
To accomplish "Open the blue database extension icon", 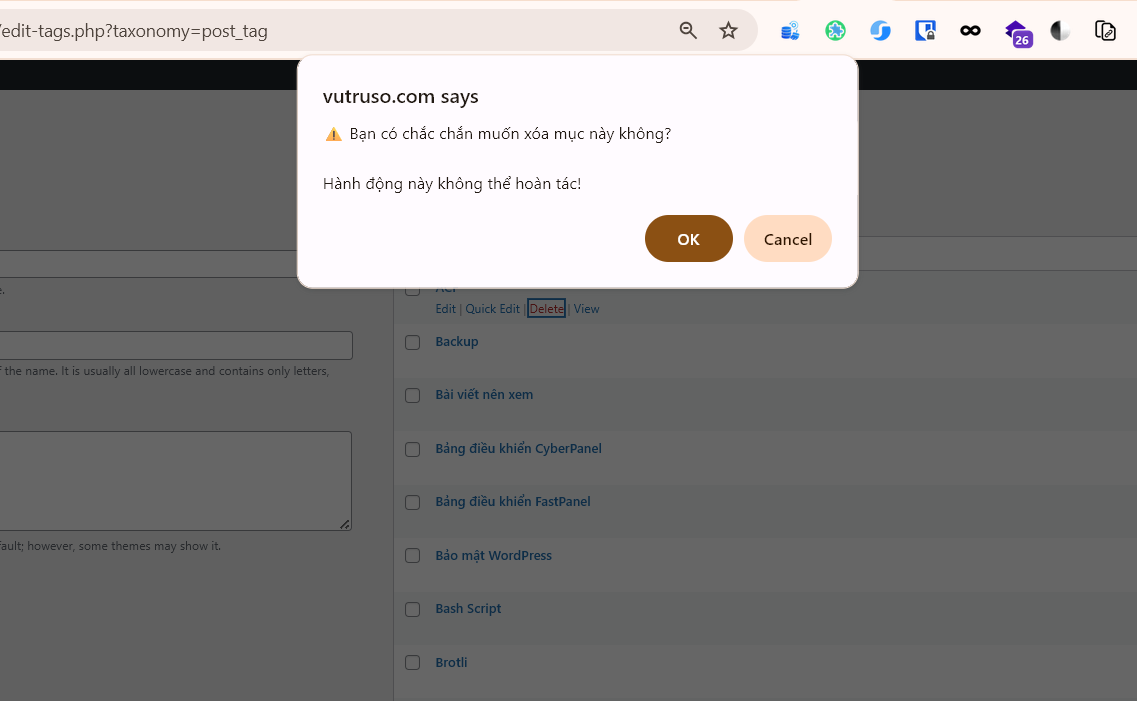I will [790, 31].
